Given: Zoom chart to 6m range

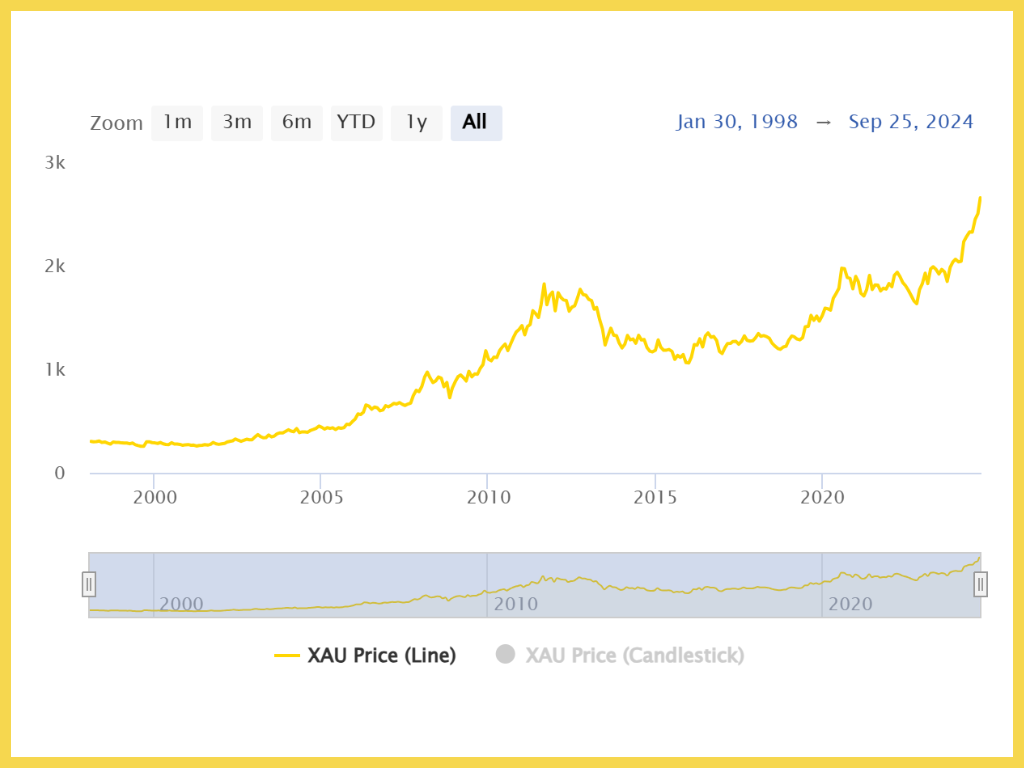Looking at the screenshot, I should (297, 123).
